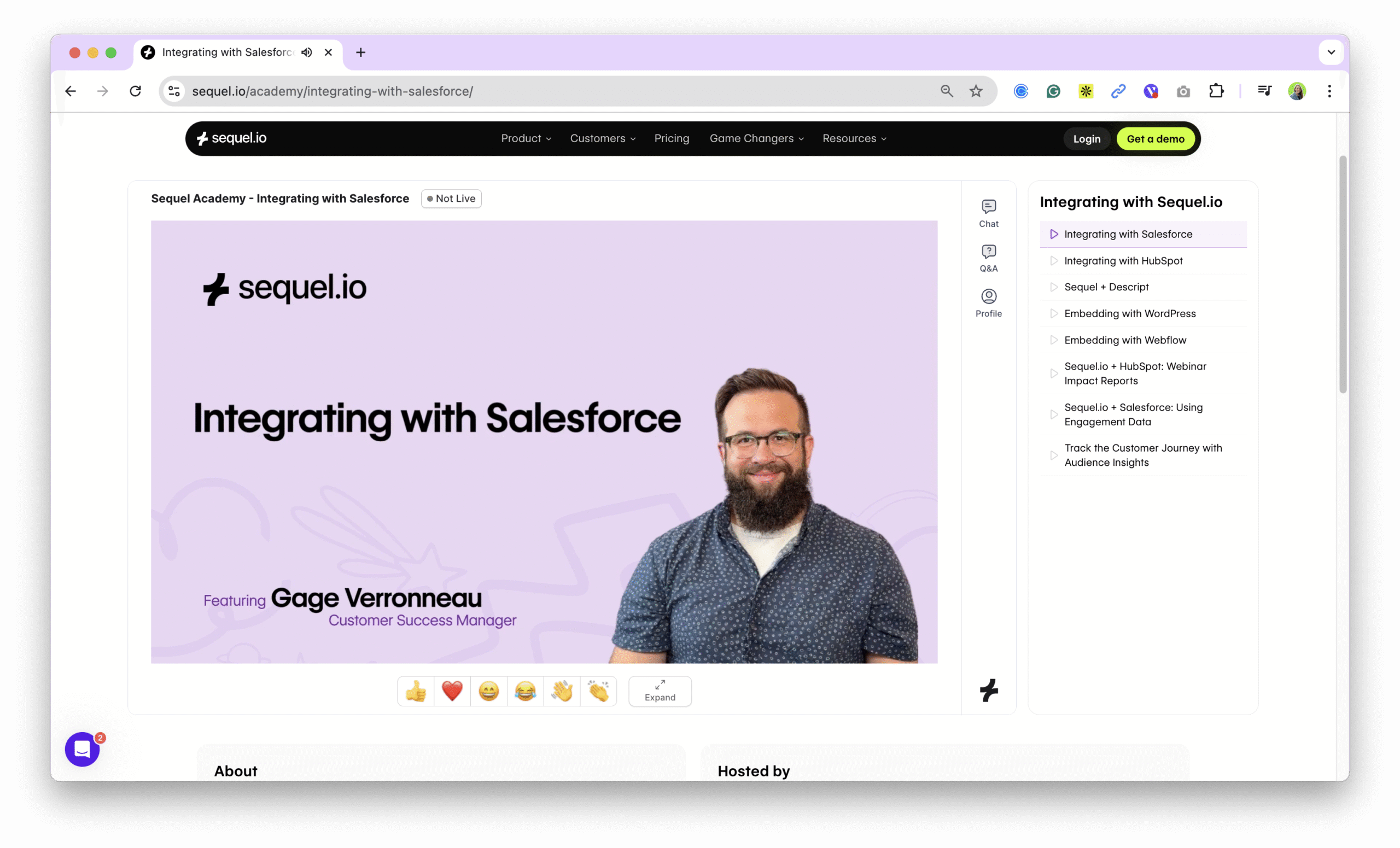Select the Integrating with Salesforce browser tab
This screenshot has width=1400, height=848.
[x=238, y=52]
